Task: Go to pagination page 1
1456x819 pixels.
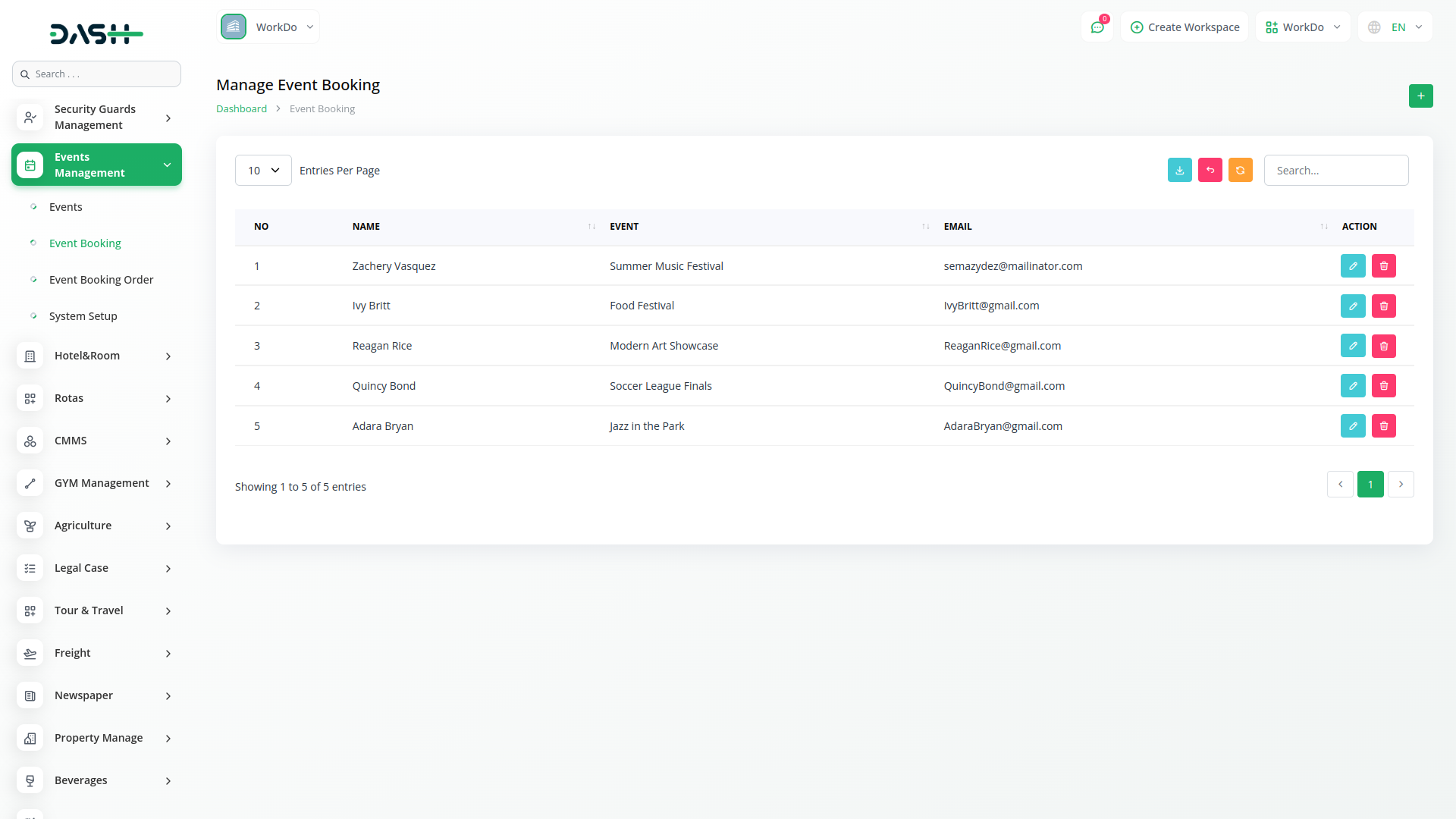Action: pyautogui.click(x=1370, y=485)
